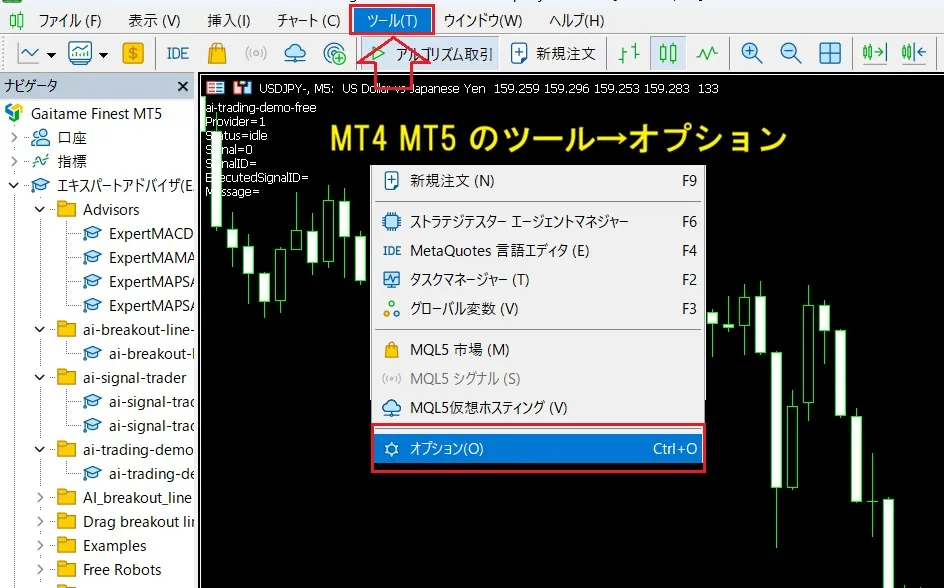Click the green plus signal toolbar icon
The width and height of the screenshot is (944, 588).
point(334,53)
